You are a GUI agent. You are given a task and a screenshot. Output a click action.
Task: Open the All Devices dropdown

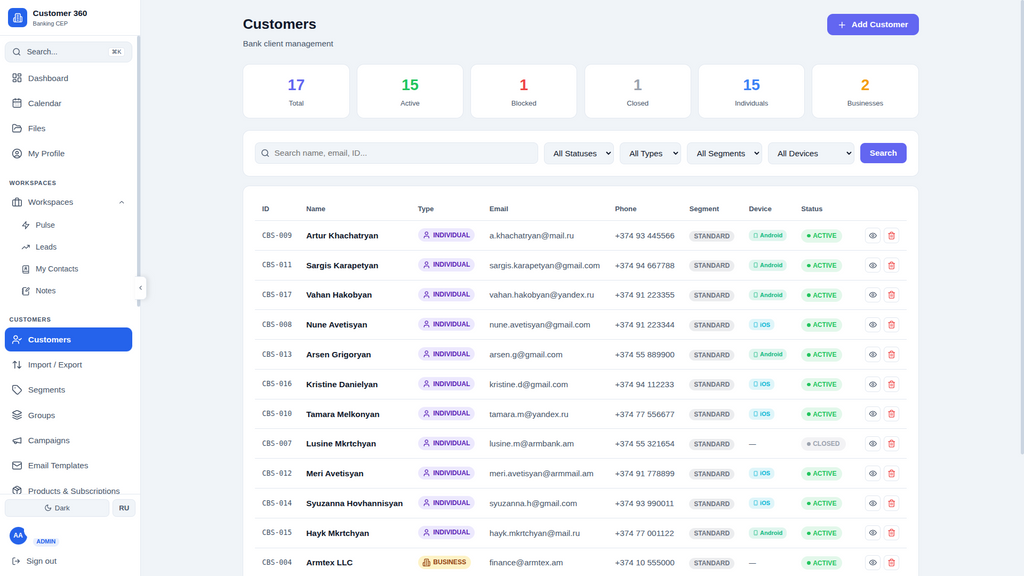click(810, 153)
